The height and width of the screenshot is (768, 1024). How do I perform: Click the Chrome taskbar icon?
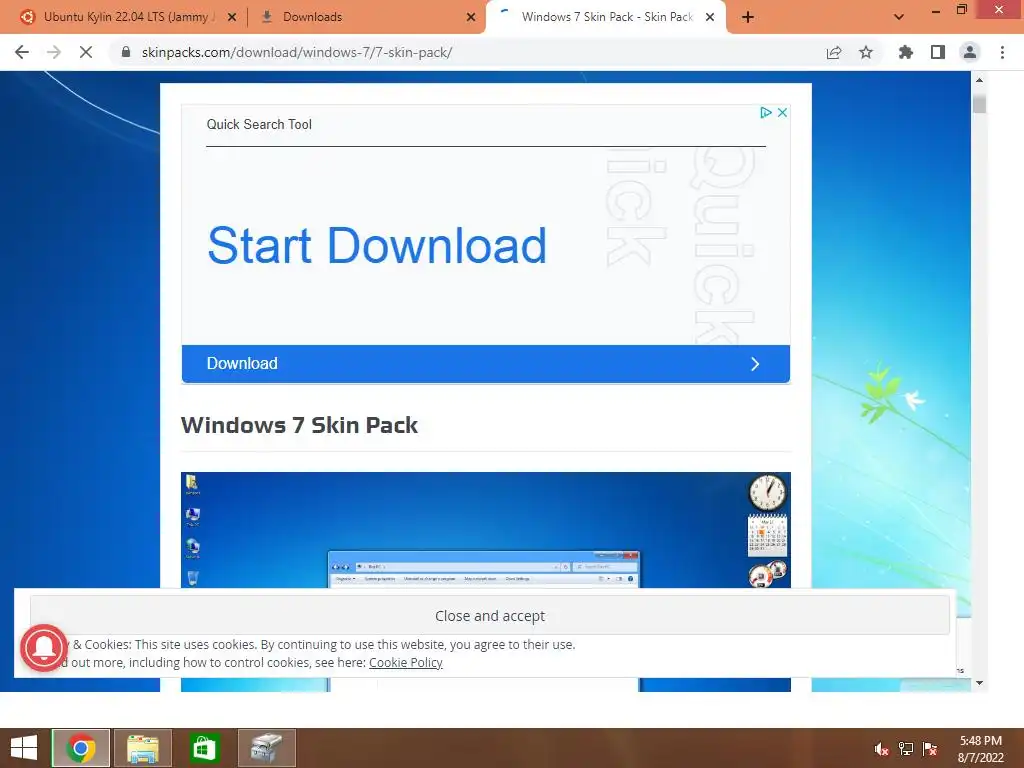[x=81, y=748]
